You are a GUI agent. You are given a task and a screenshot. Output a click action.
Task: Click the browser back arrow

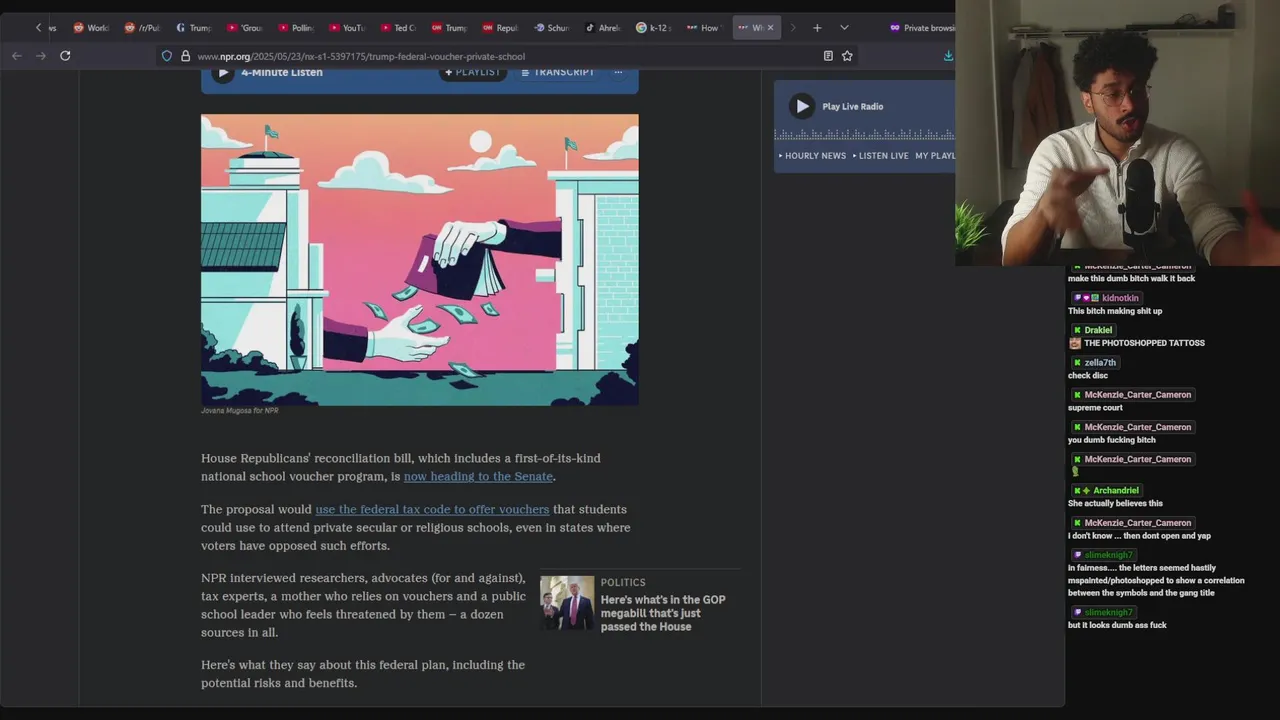pos(17,56)
